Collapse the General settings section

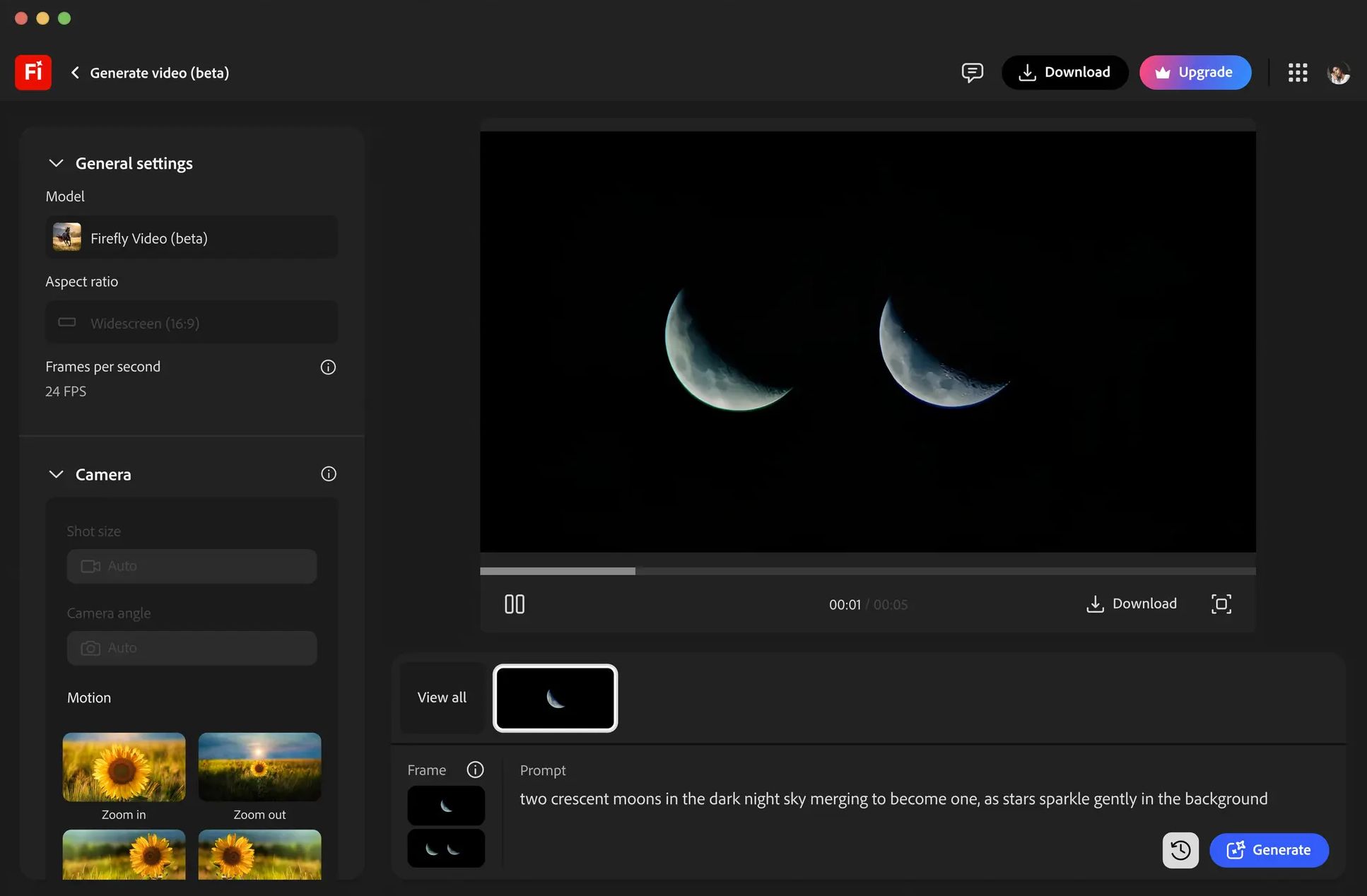coord(57,163)
